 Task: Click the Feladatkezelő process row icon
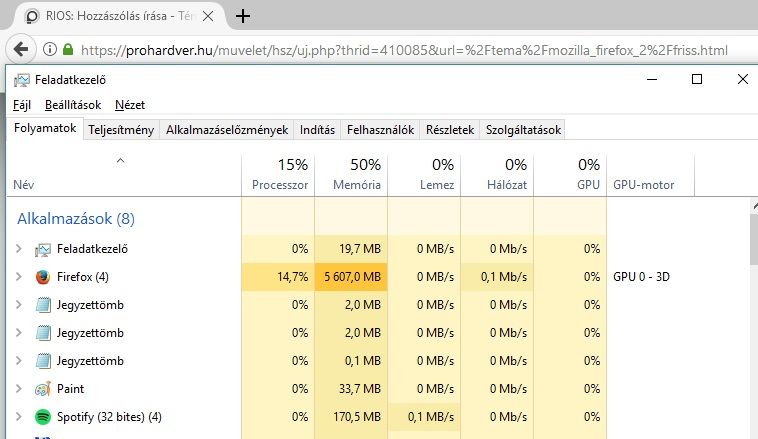click(43, 249)
